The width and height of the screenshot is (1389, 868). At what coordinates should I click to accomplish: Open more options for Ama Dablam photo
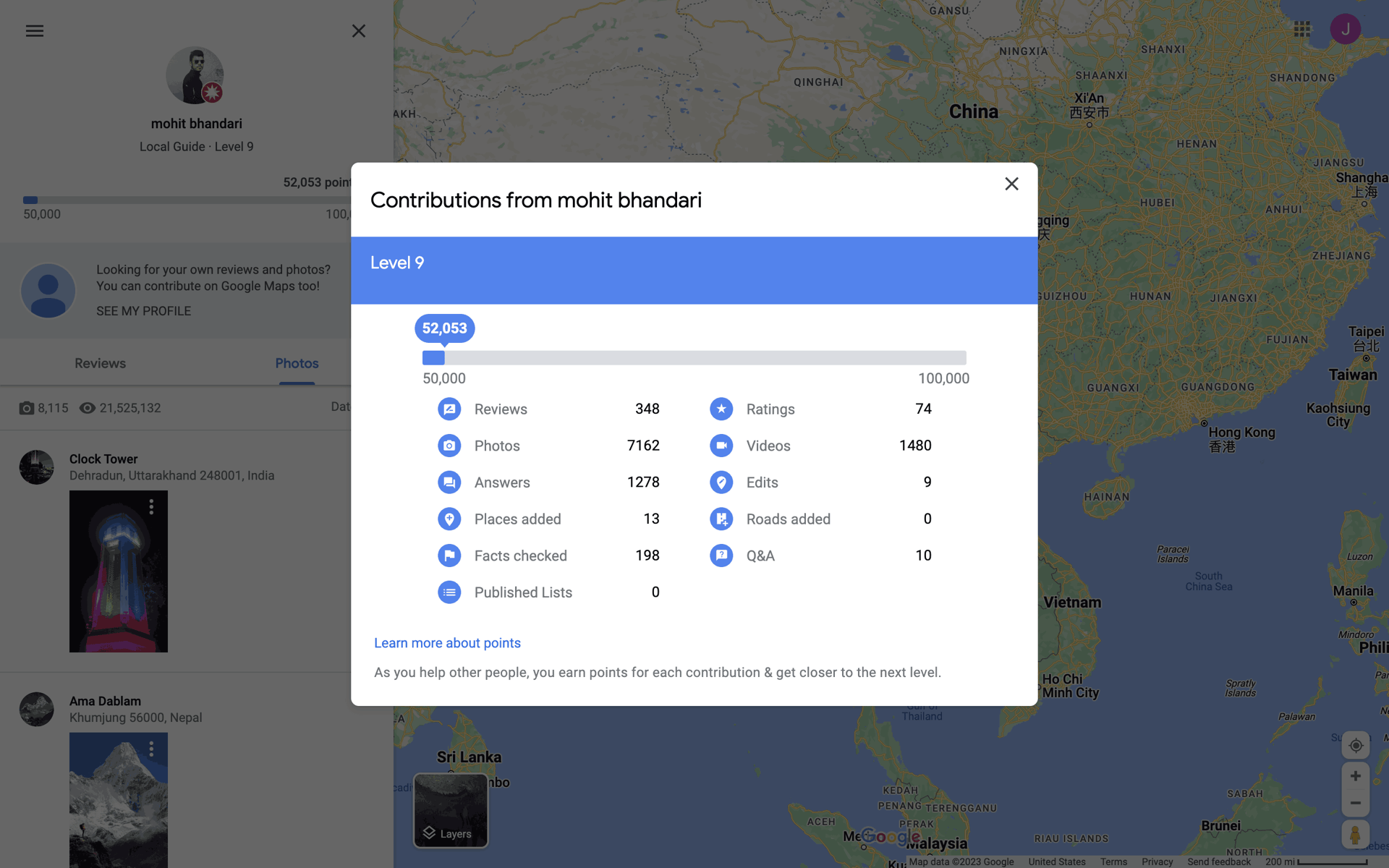click(x=151, y=749)
